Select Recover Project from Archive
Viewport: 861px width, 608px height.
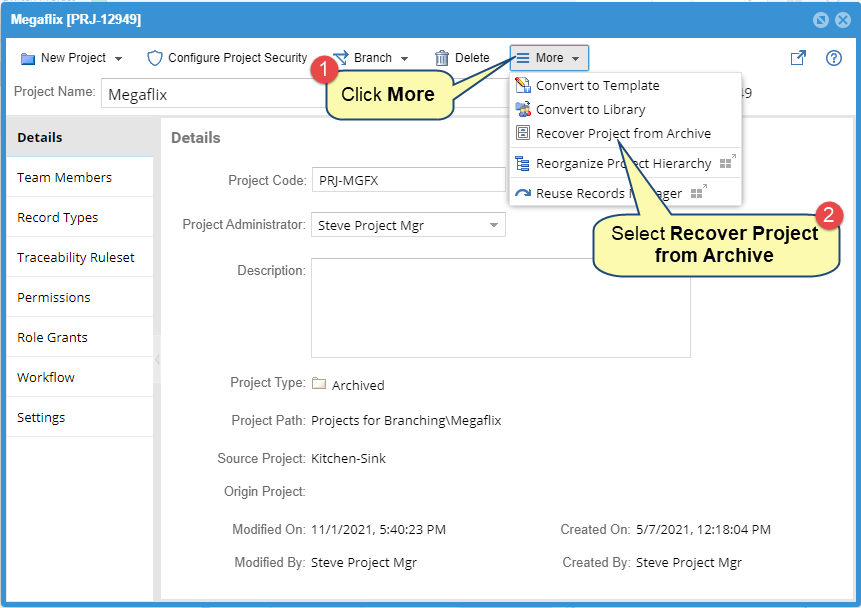[625, 133]
